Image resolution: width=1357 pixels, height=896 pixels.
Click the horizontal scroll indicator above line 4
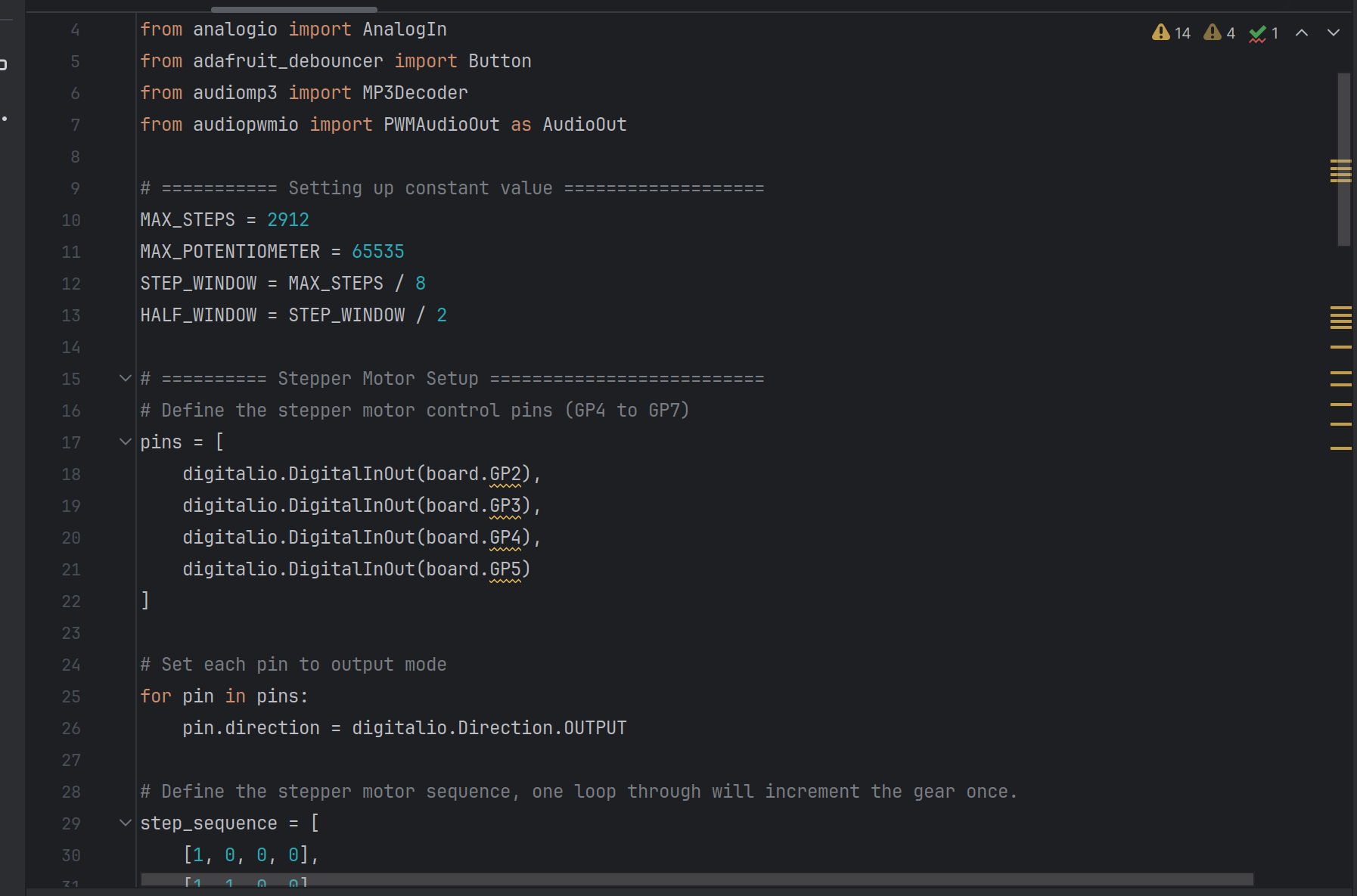click(293, 9)
